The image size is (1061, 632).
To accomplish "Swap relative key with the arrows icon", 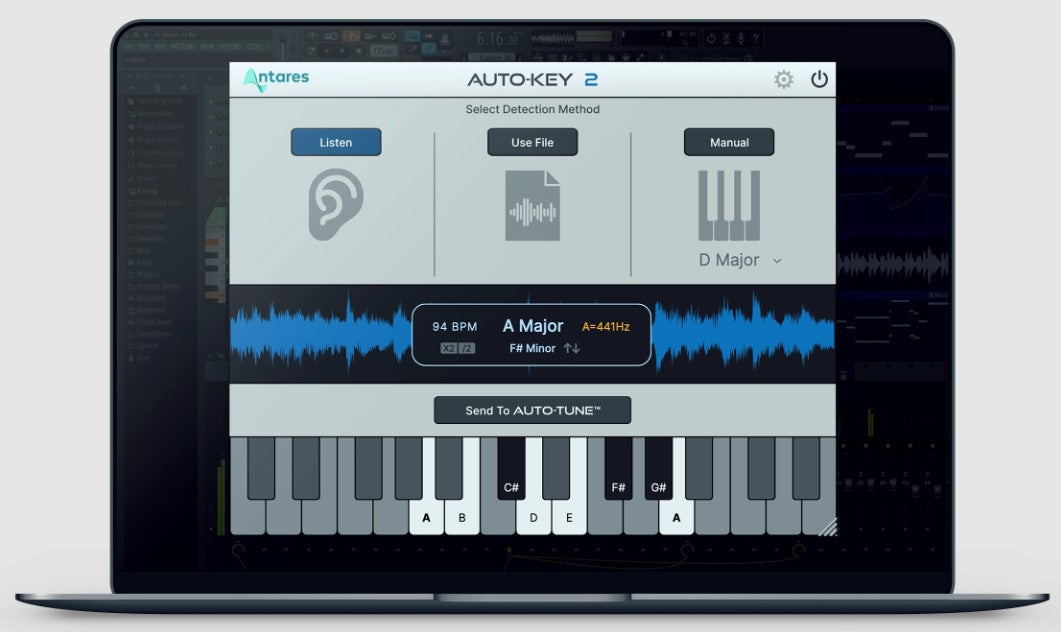I will click(x=572, y=348).
